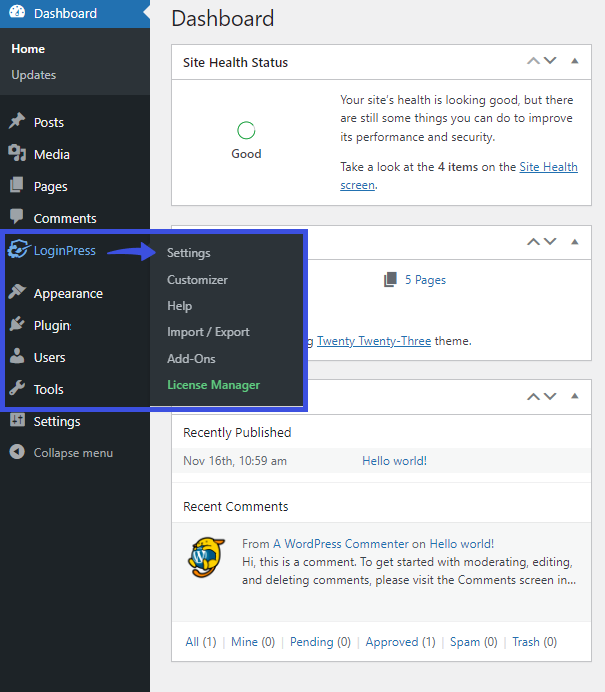This screenshot has width=605, height=692.
Task: Open the Hello world! published post link
Action: coord(395,461)
